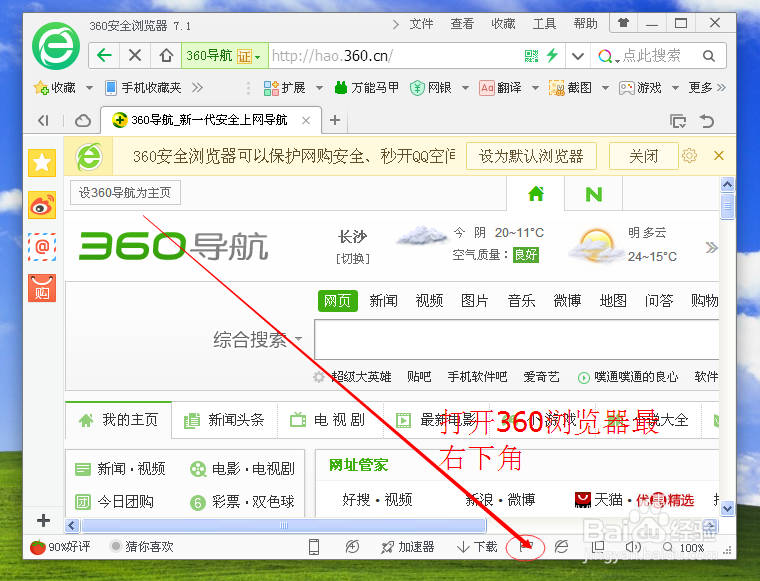Open the 查看 menu
The width and height of the screenshot is (760, 581).
(461, 24)
